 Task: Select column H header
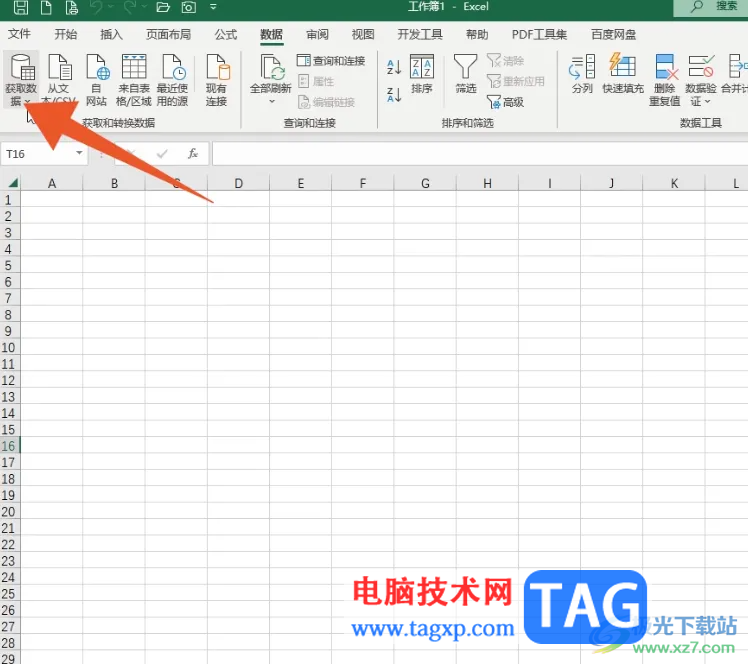tap(487, 183)
